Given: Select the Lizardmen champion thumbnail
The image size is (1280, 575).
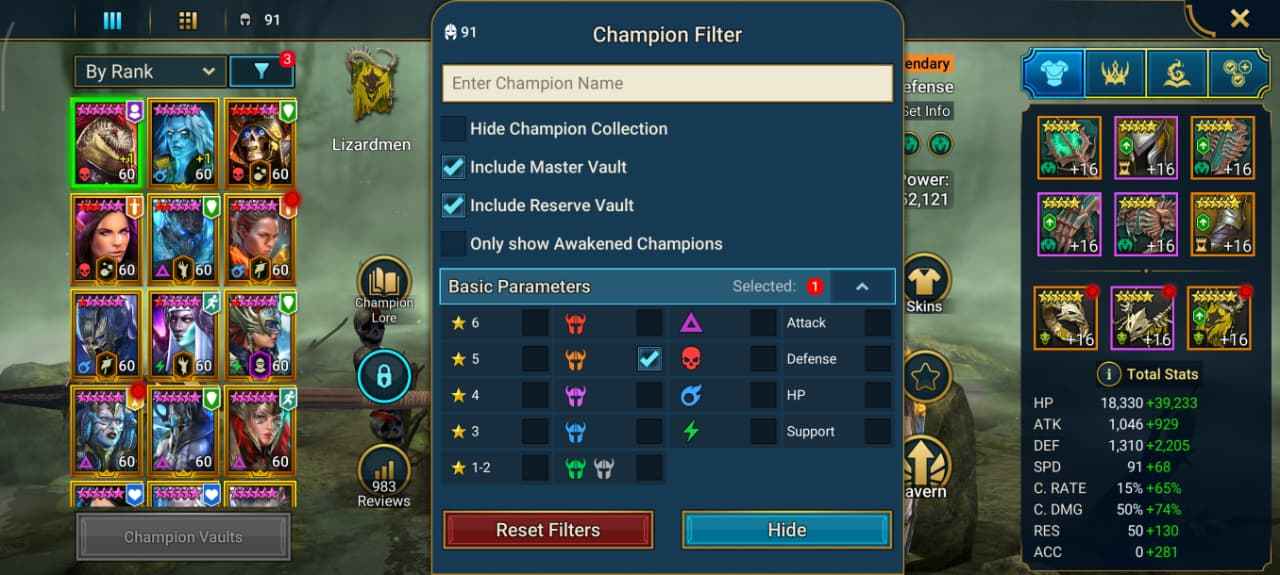Looking at the screenshot, I should click(108, 142).
